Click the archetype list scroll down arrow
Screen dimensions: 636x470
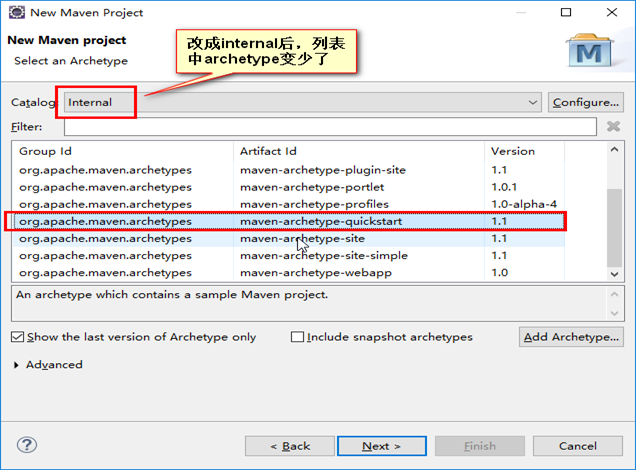615,274
